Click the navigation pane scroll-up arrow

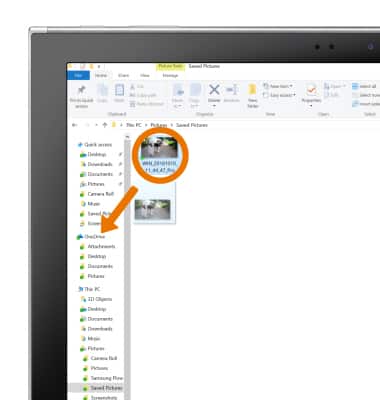point(127,137)
